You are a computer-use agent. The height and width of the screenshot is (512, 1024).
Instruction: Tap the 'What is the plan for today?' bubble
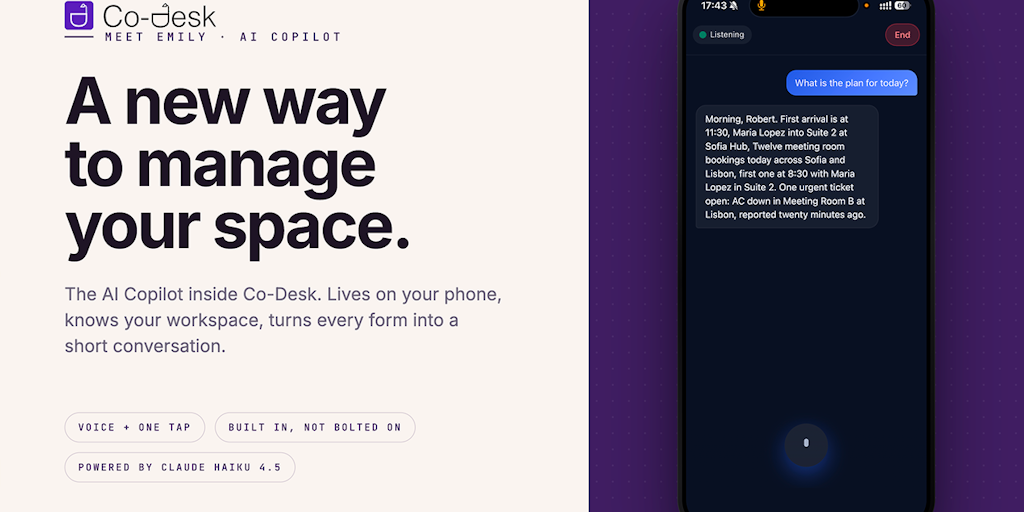[852, 83]
